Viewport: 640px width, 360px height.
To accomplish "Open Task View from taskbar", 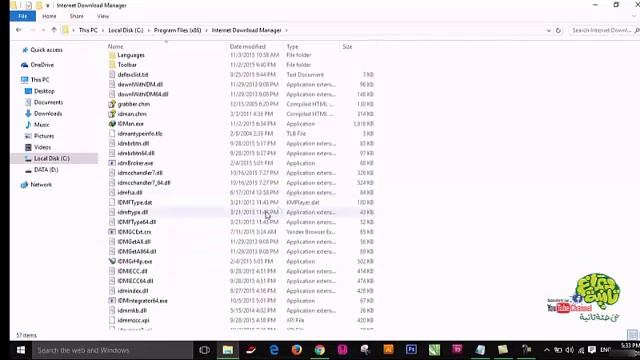I will (x=204, y=350).
